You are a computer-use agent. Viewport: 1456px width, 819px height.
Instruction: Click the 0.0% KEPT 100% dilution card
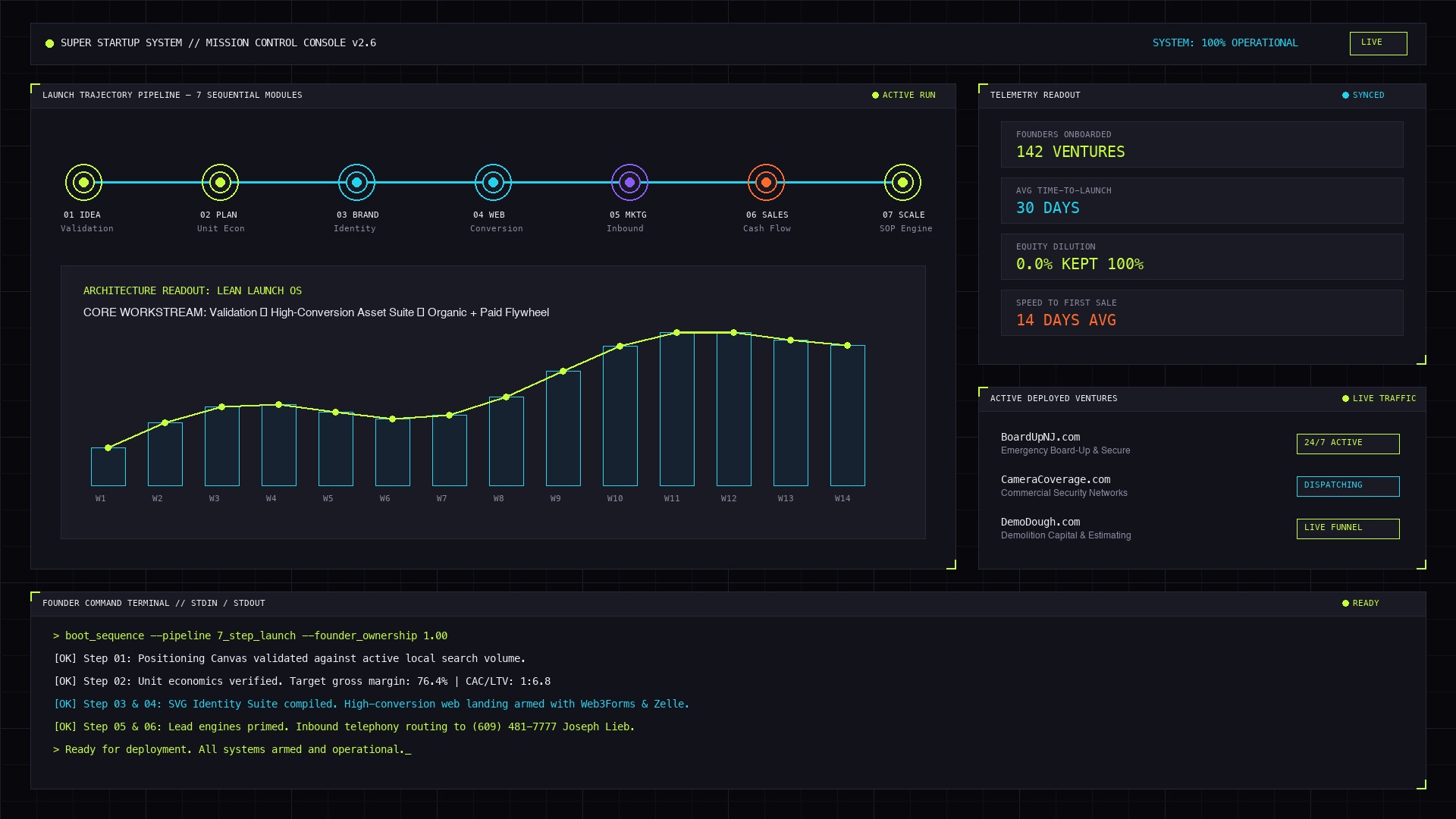point(1202,257)
